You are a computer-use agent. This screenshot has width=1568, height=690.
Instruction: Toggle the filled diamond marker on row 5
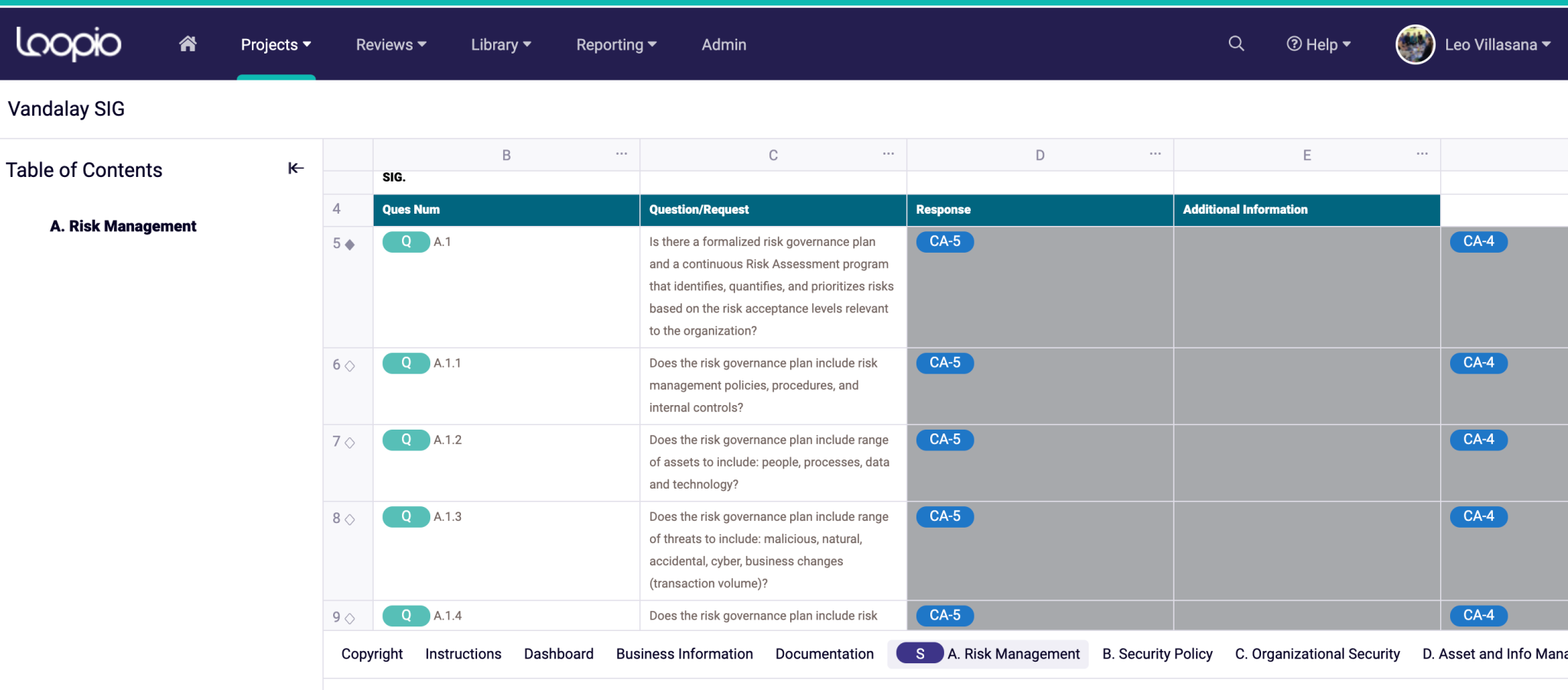coord(350,244)
